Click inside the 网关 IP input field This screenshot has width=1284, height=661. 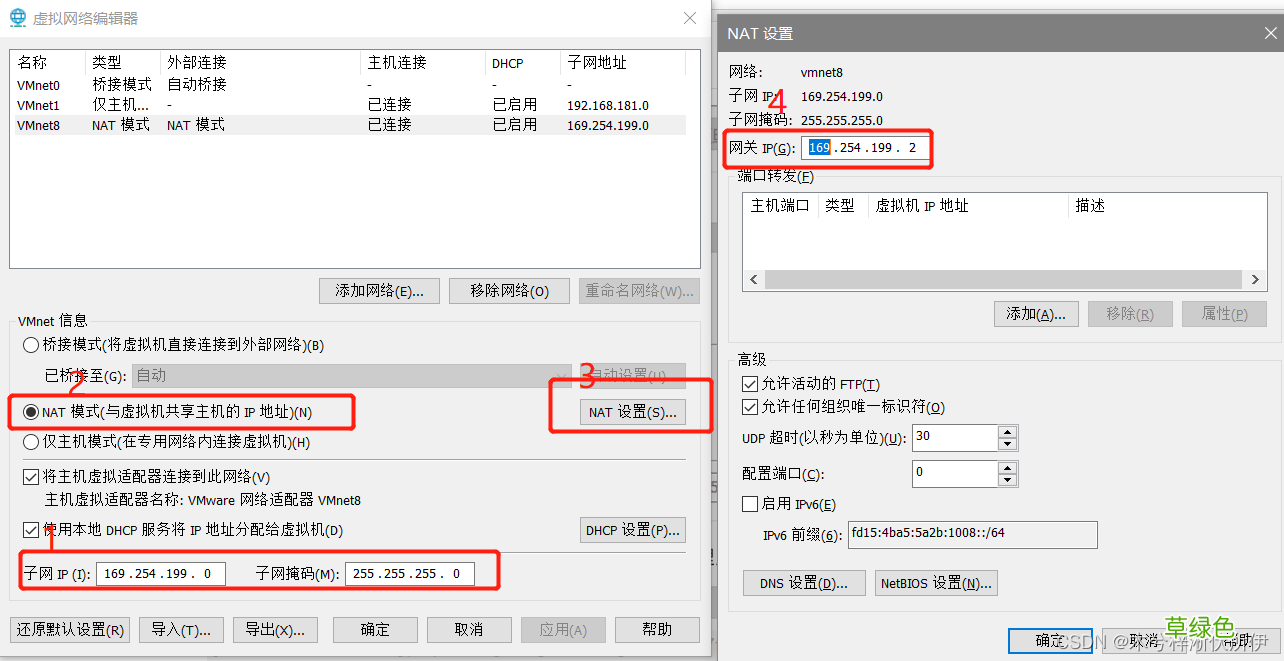click(880, 148)
